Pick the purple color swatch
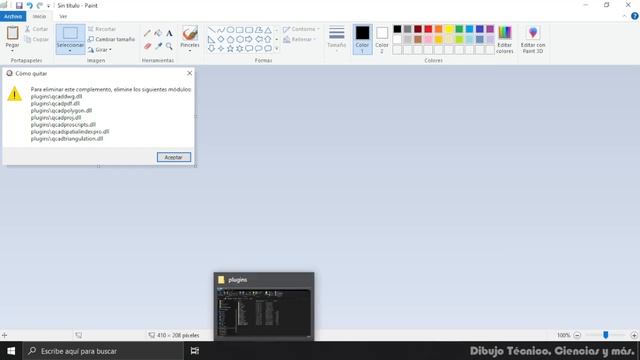 pyautogui.click(x=490, y=29)
